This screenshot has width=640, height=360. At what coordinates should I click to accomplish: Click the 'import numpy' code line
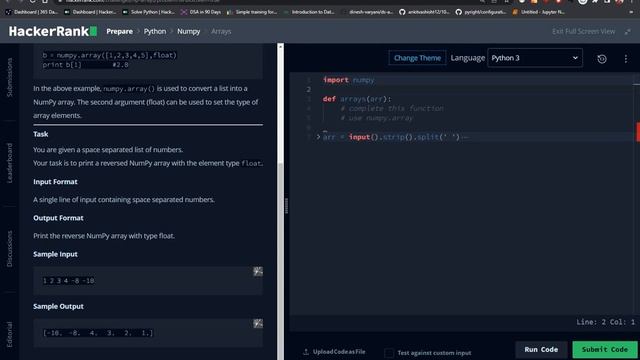tap(349, 80)
